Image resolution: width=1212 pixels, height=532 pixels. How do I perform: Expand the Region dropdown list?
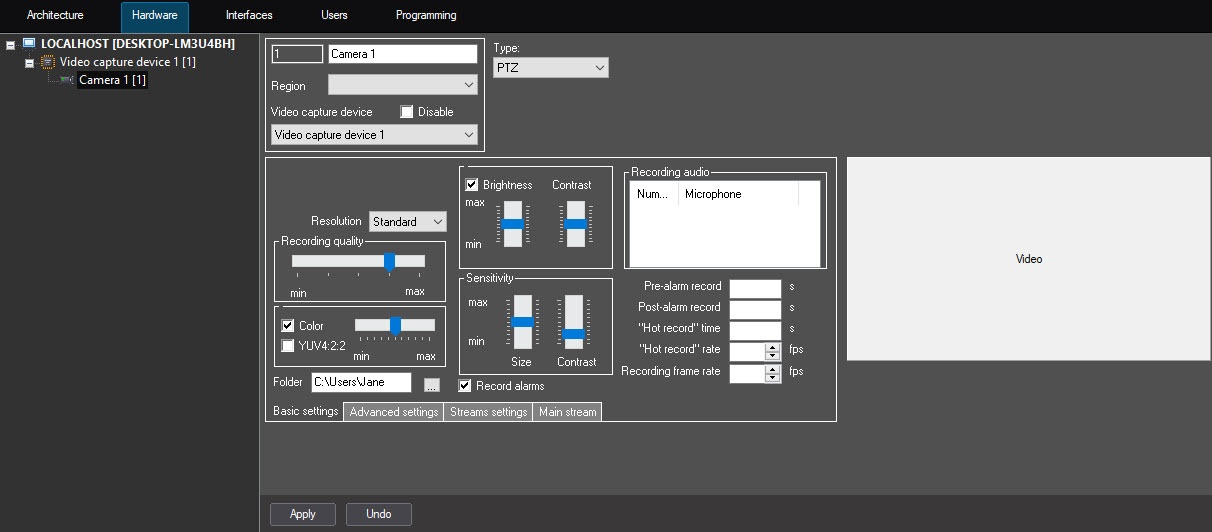[x=402, y=86]
